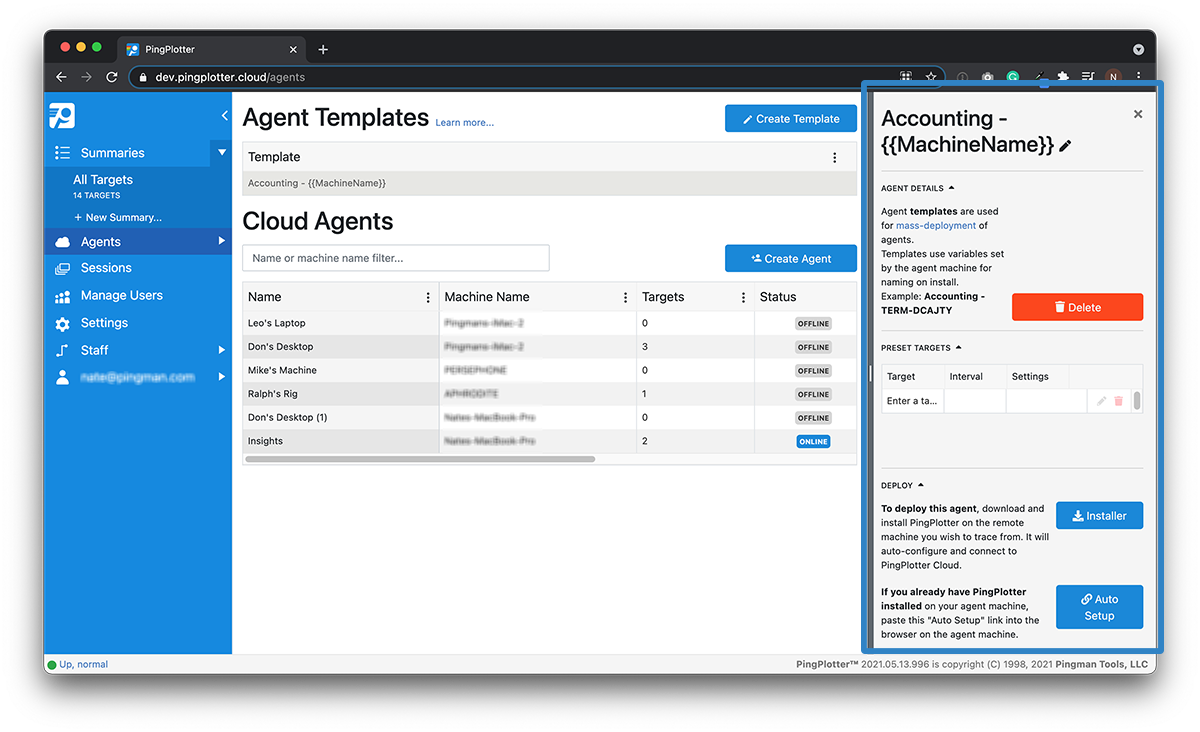Click the name or machine filter field
The width and height of the screenshot is (1200, 732).
[395, 258]
